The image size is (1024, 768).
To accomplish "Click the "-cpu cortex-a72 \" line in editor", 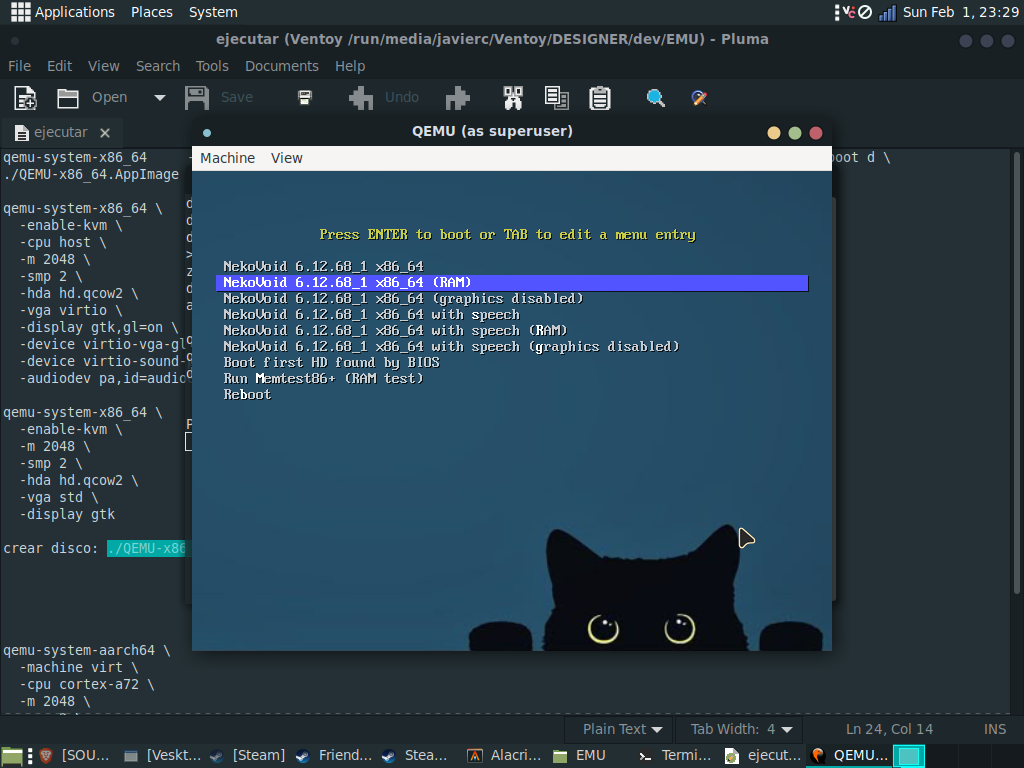I will 87,684.
